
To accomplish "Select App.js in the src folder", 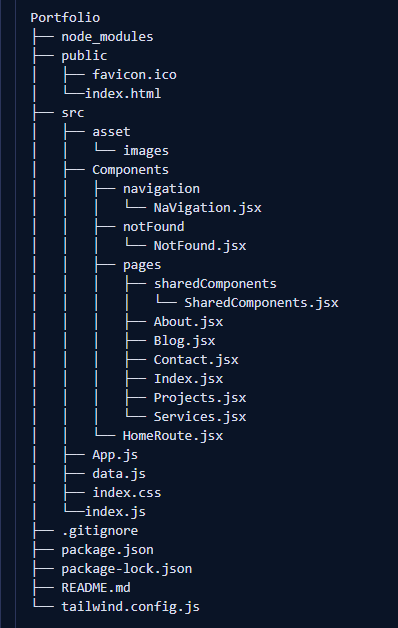I will [115, 455].
